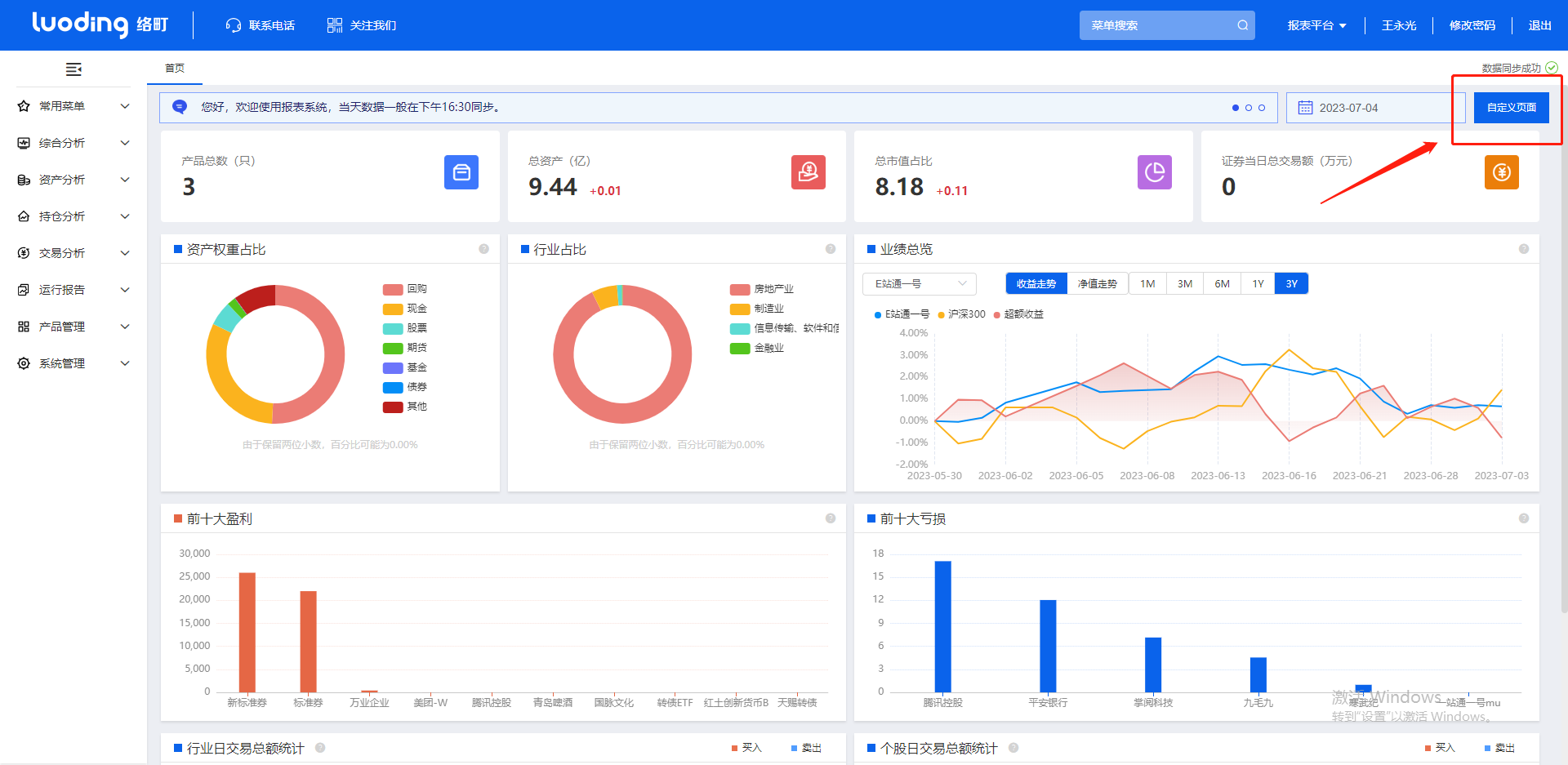This screenshot has width=1568, height=765.
Task: Open help icon on 前十大亏损 panel
Action: (x=1524, y=518)
